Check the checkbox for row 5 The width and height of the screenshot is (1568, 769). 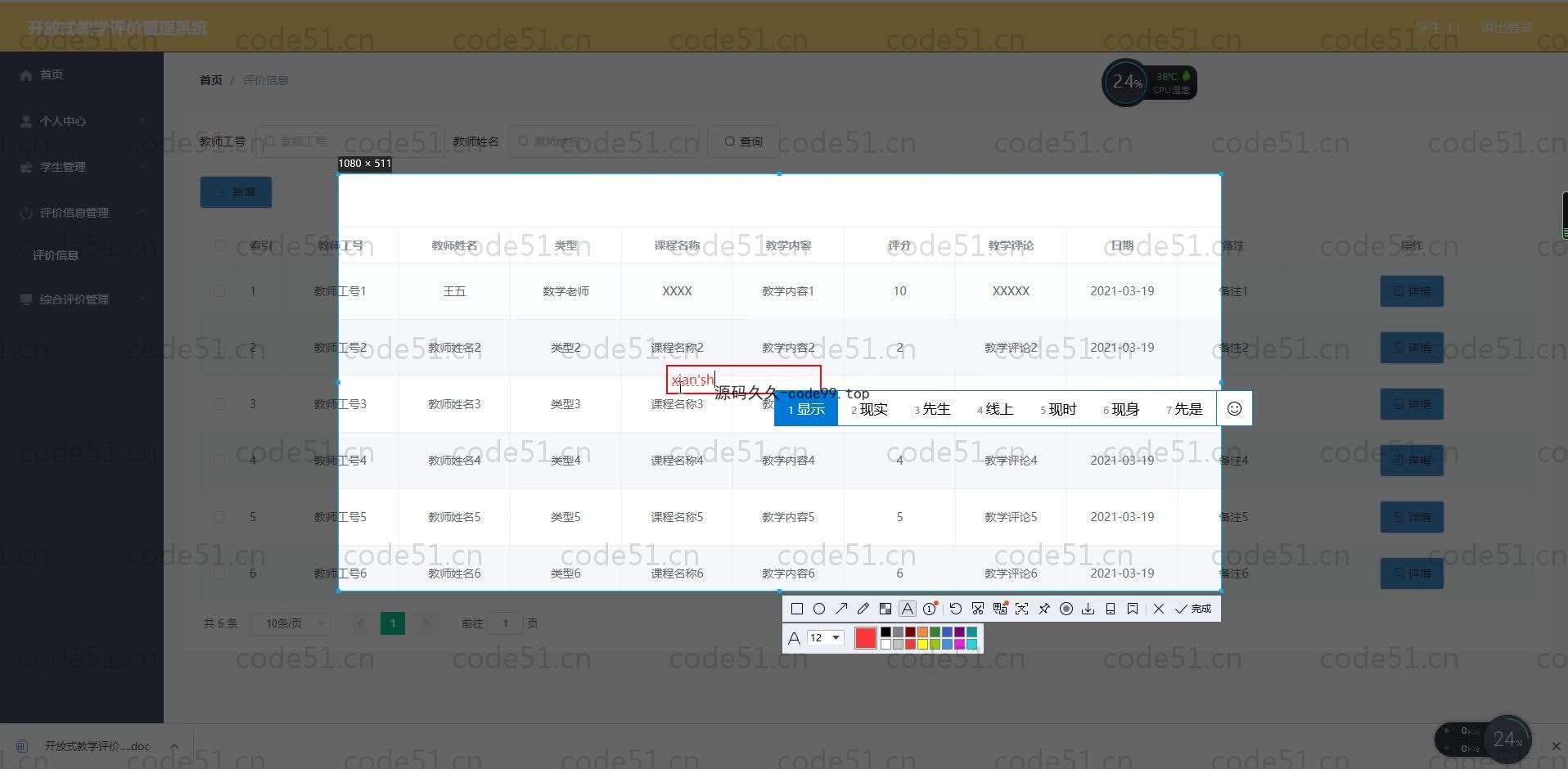219,516
